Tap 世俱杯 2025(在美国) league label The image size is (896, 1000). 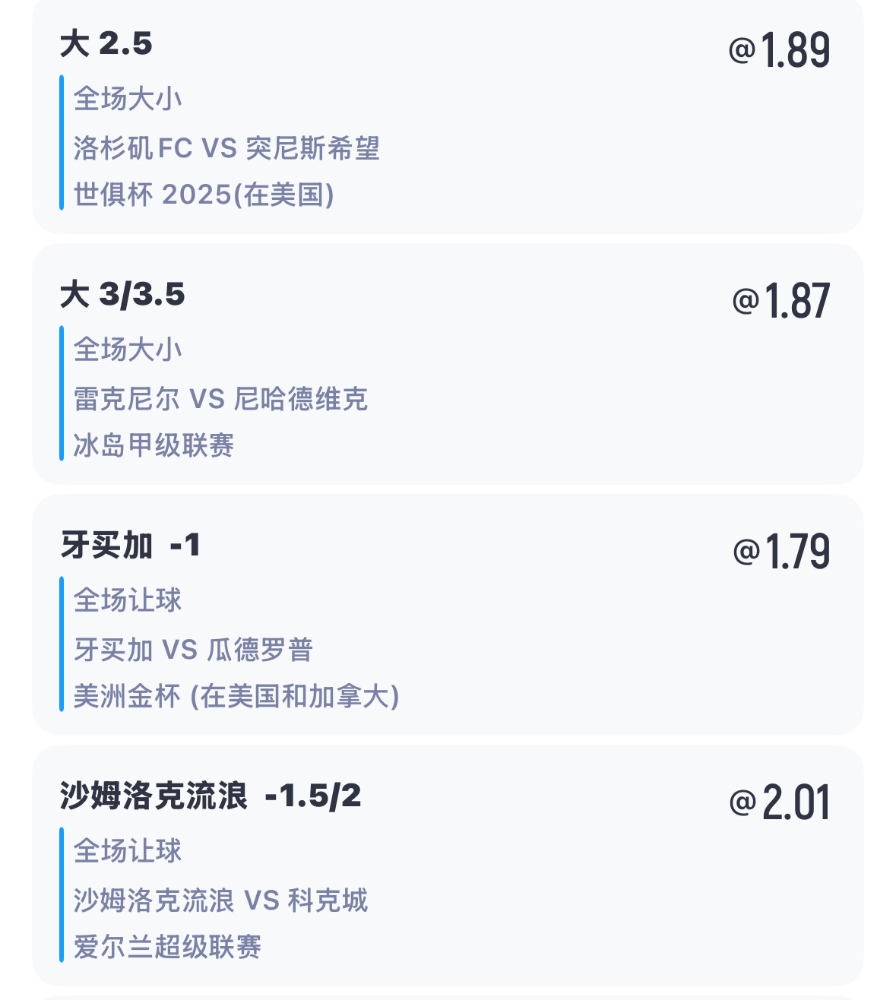tap(203, 195)
